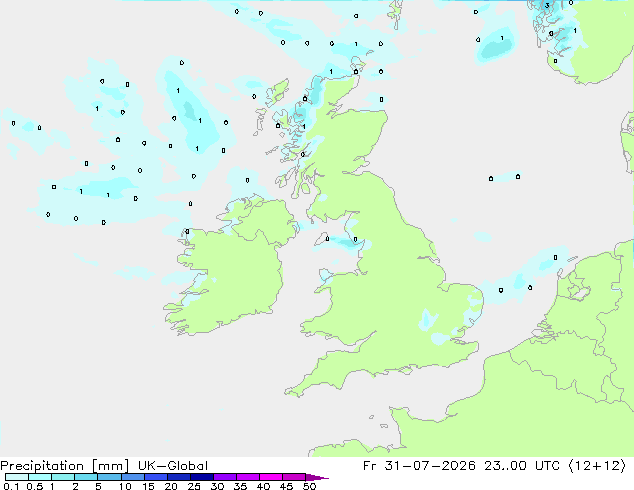634x490 pixels.
Task: Click the above-50 mm arrow end of legend
Action: coord(317,477)
